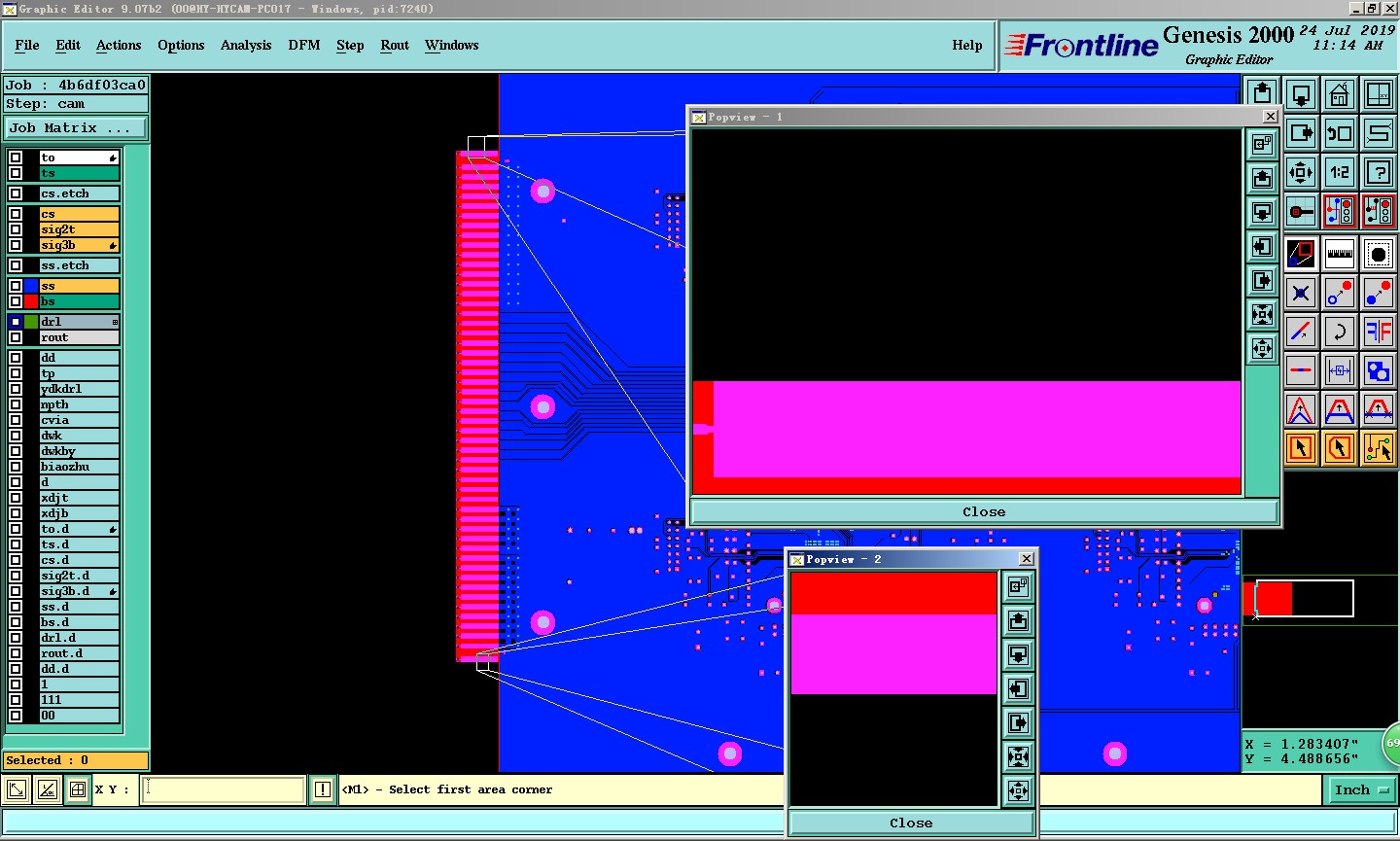The image size is (1400, 841).
Task: Open the Job Matrix ... selector
Action: pos(76,127)
